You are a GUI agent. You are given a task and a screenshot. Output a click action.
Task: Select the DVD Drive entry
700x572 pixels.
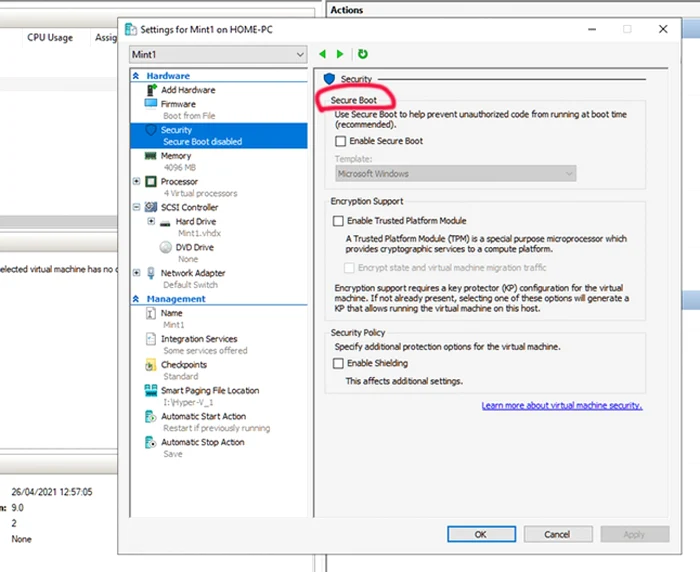[195, 247]
